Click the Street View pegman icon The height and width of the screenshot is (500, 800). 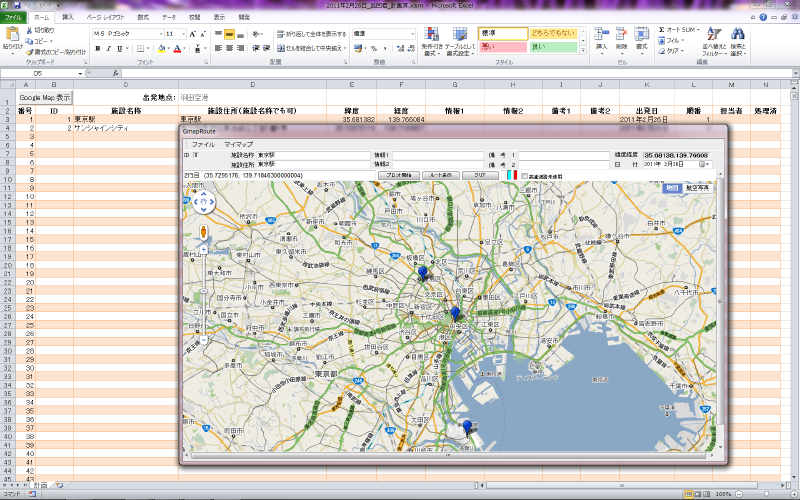point(203,233)
